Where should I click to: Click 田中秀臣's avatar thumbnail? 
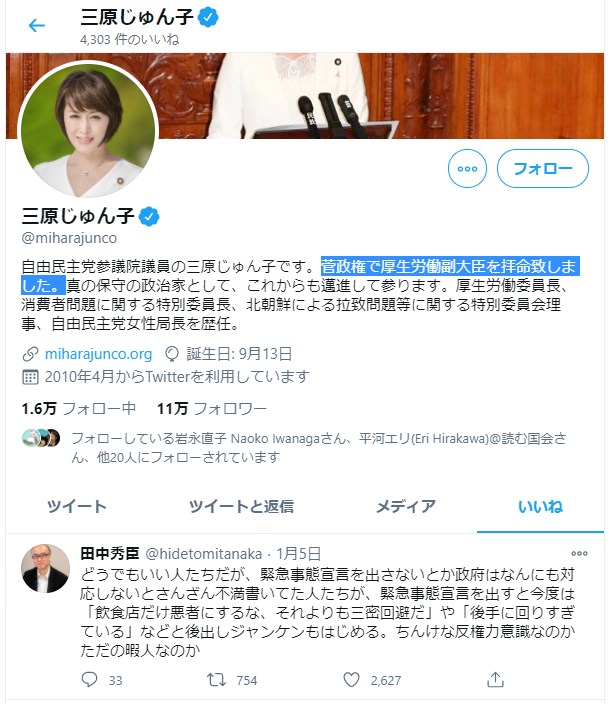click(46, 568)
